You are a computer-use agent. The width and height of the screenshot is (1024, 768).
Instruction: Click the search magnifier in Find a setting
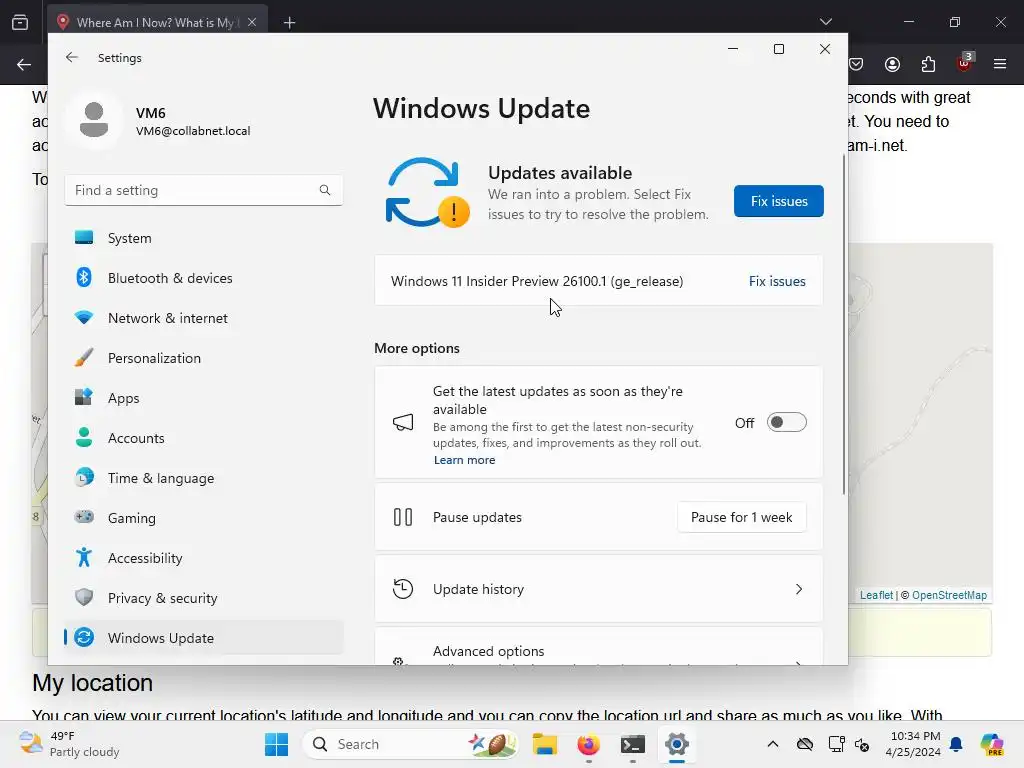tap(325, 190)
